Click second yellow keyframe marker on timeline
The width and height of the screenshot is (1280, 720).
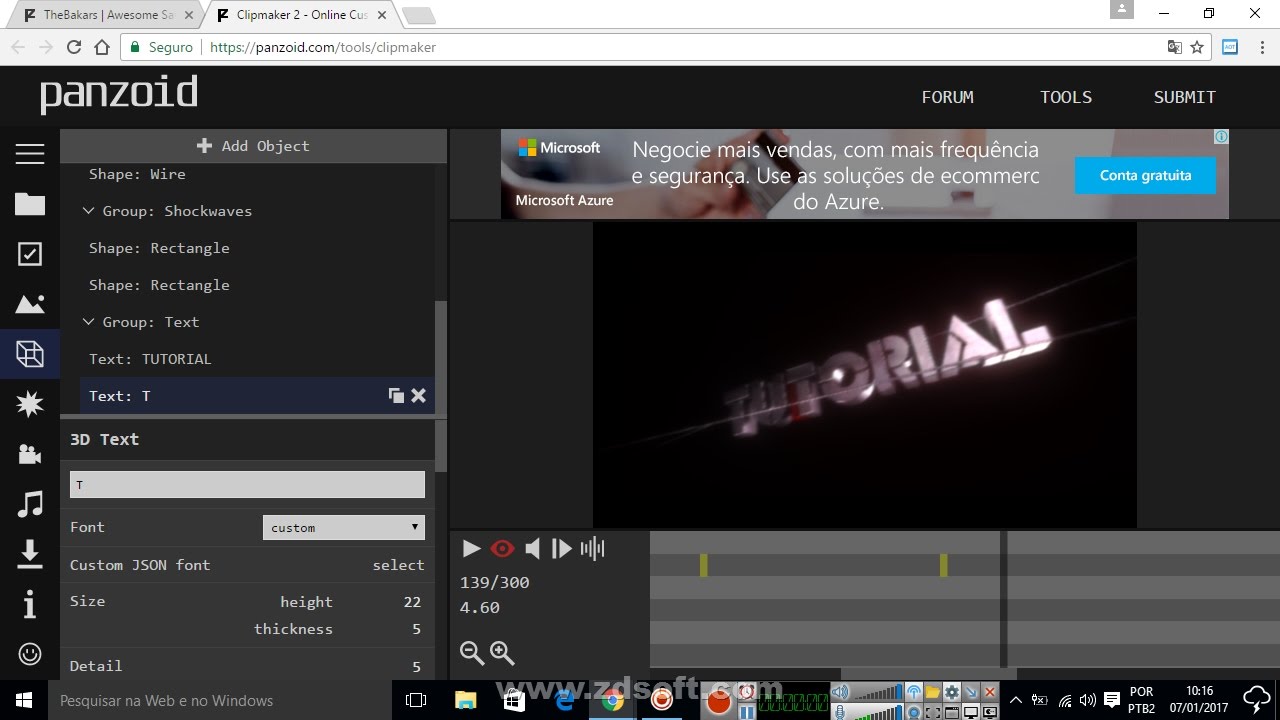tap(944, 565)
